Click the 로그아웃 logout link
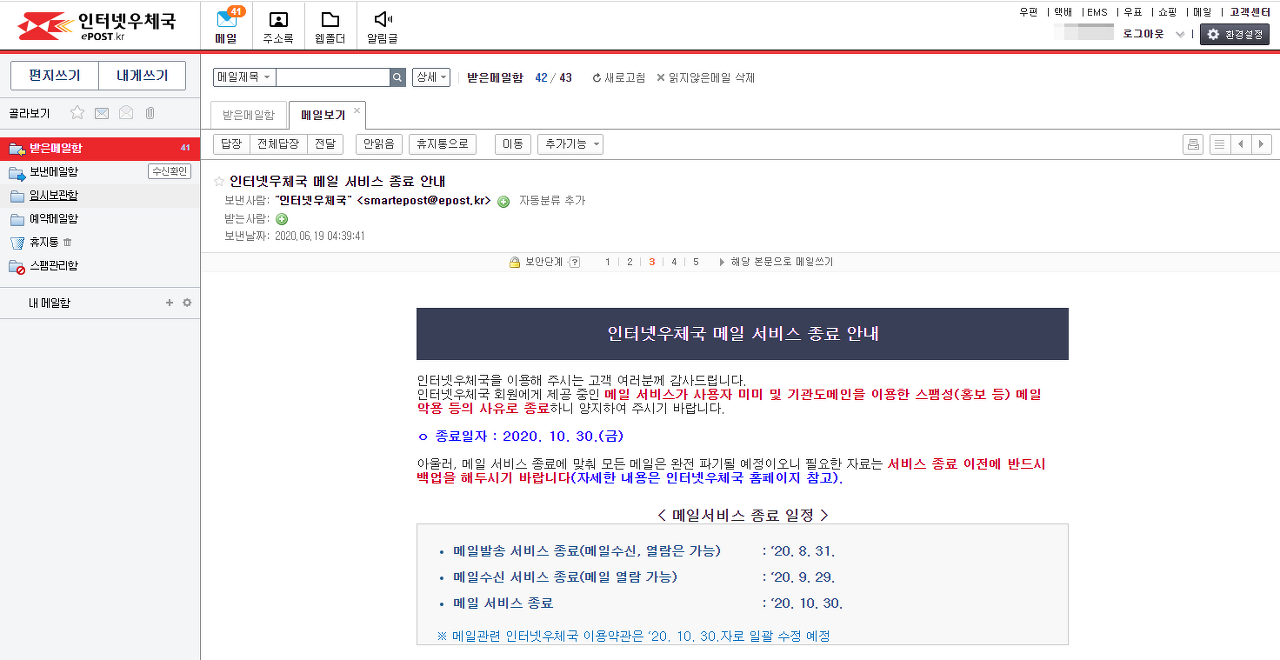The width and height of the screenshot is (1280, 660). tap(1144, 34)
